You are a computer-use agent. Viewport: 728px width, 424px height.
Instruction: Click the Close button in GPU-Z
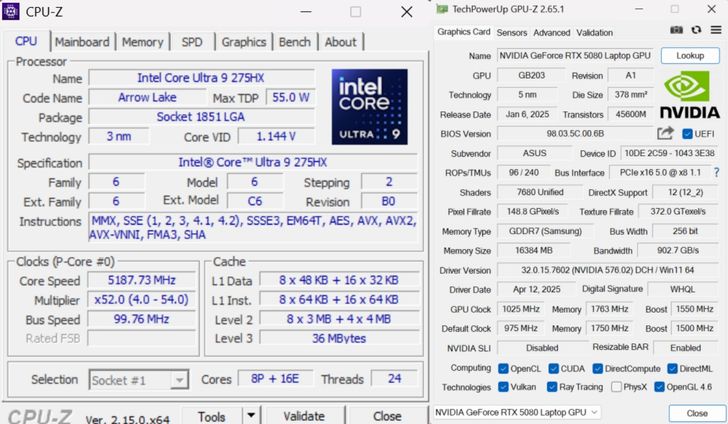point(697,413)
